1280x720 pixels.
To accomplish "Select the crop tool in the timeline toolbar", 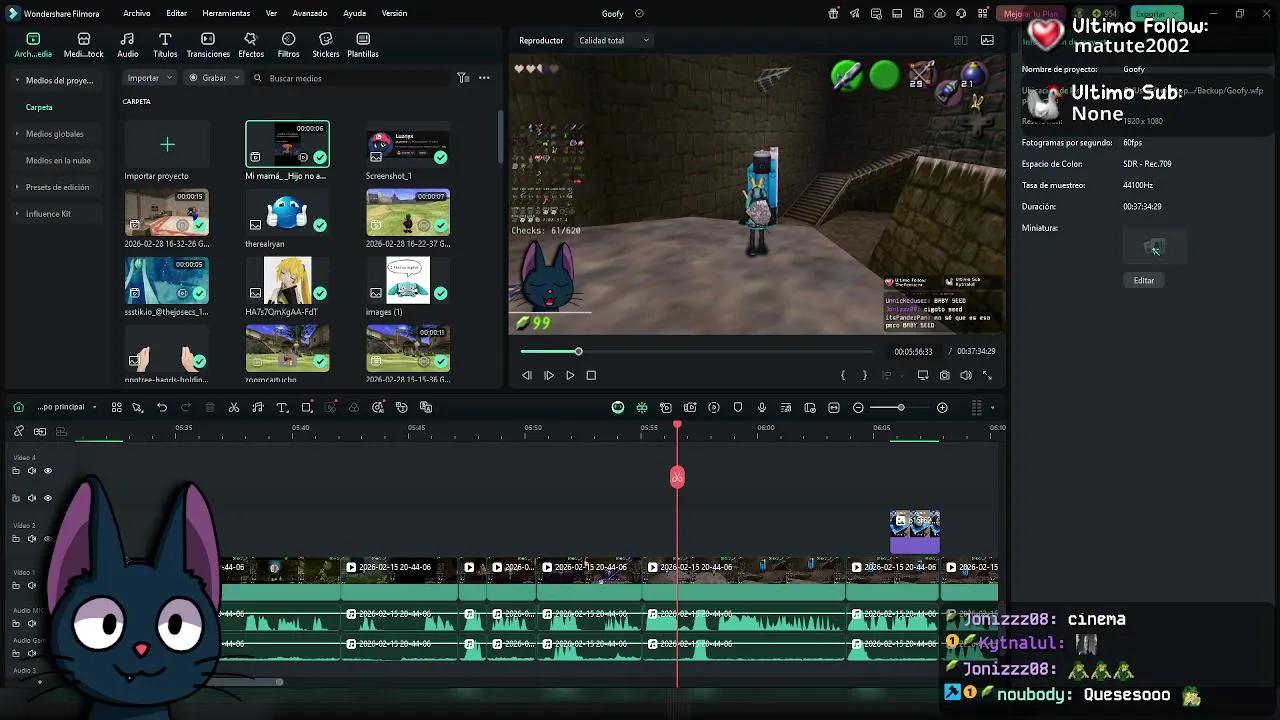I will point(307,407).
